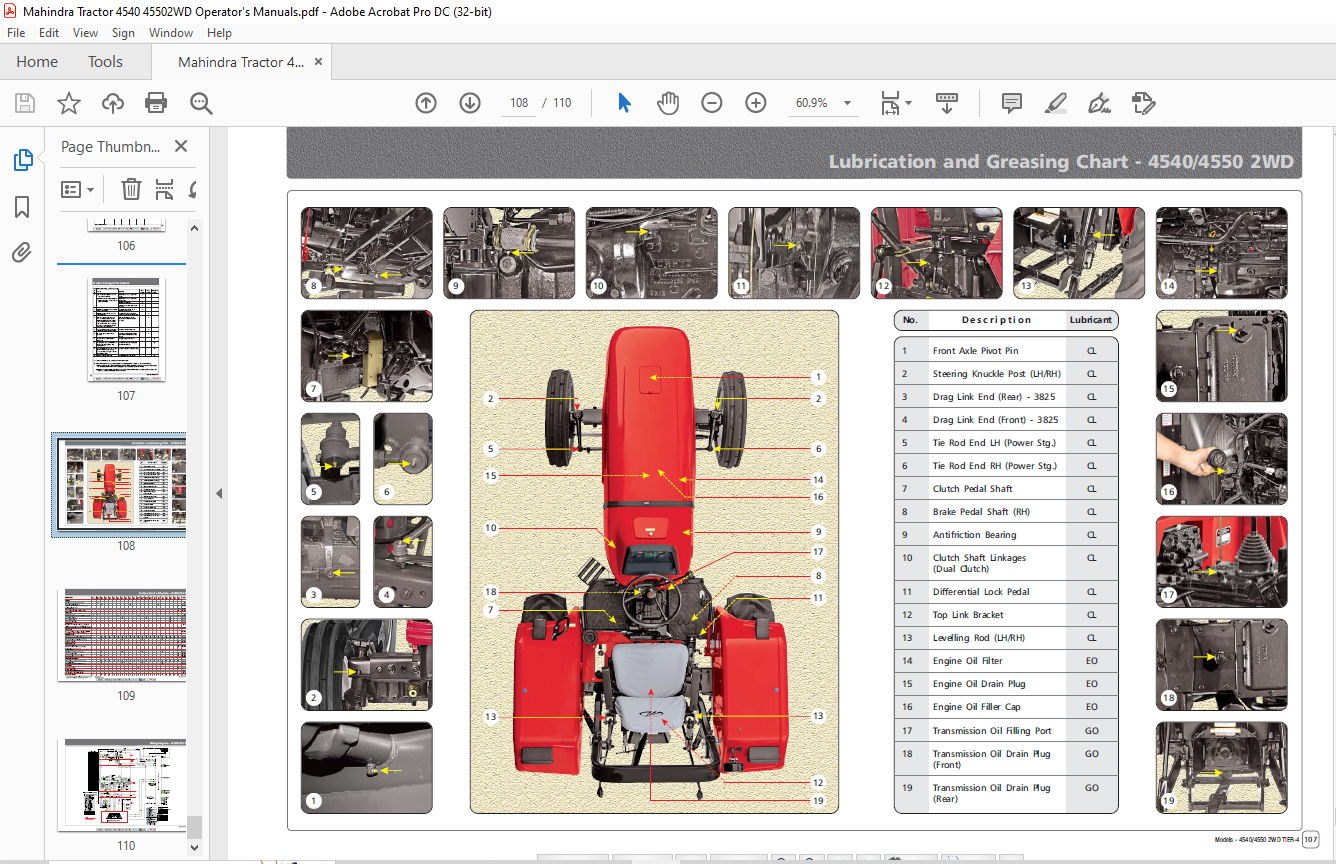Add a comment note icon

1011,103
